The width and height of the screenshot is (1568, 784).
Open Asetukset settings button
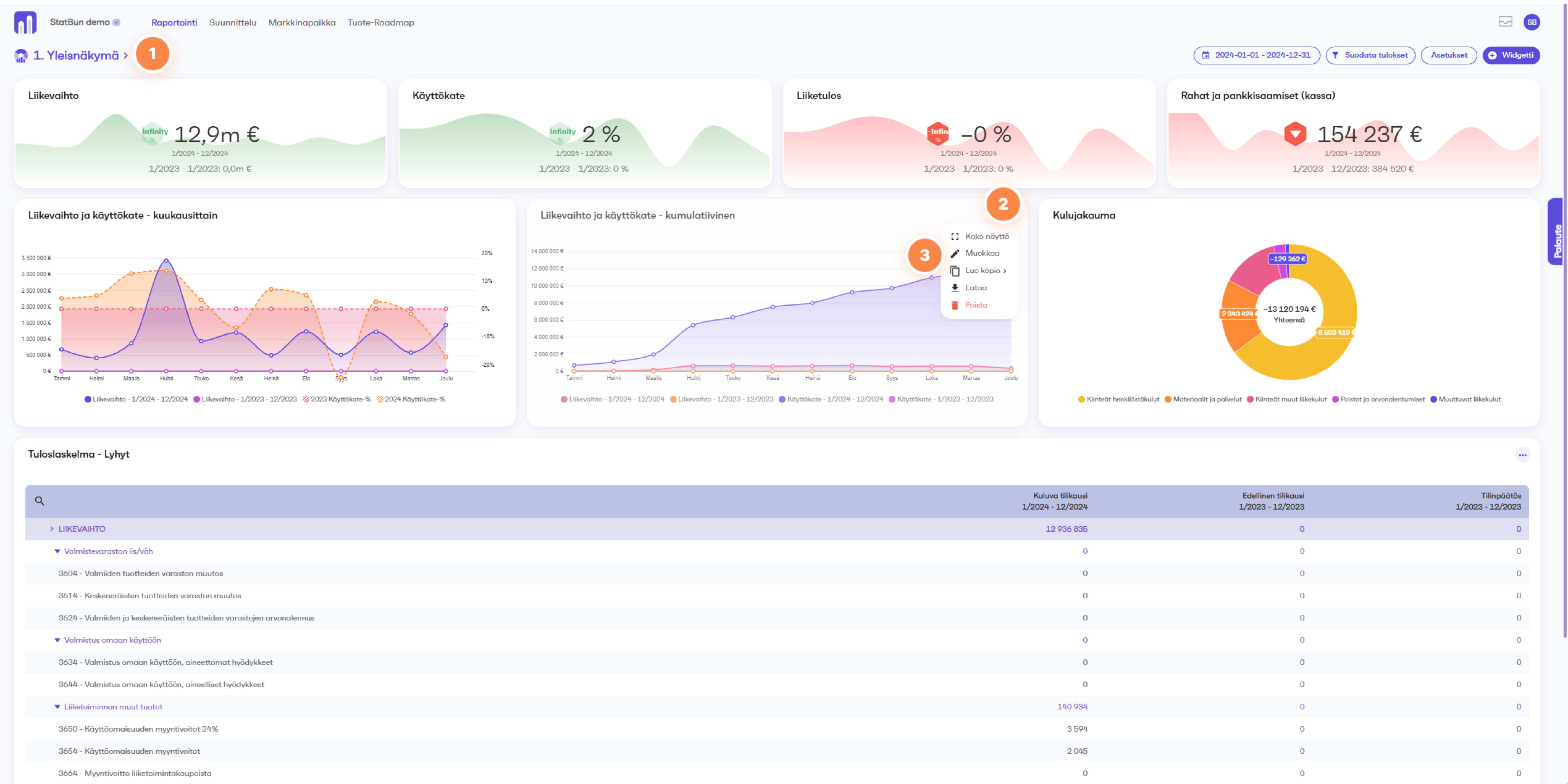[x=1449, y=55]
